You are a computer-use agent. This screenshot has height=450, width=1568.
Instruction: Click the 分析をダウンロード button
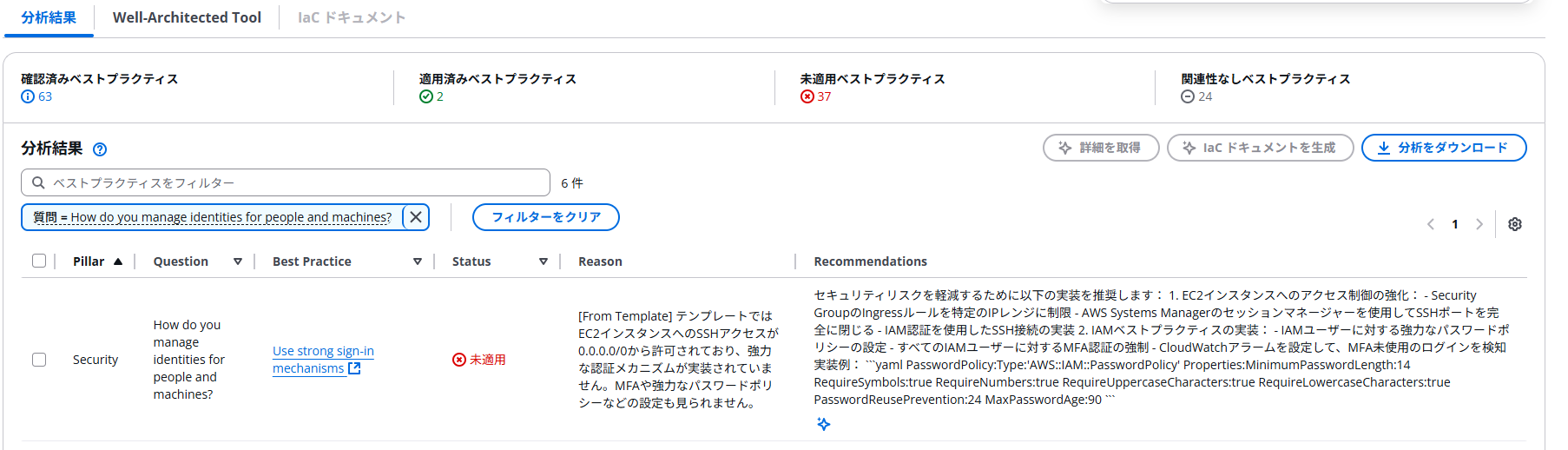pyautogui.click(x=1443, y=148)
